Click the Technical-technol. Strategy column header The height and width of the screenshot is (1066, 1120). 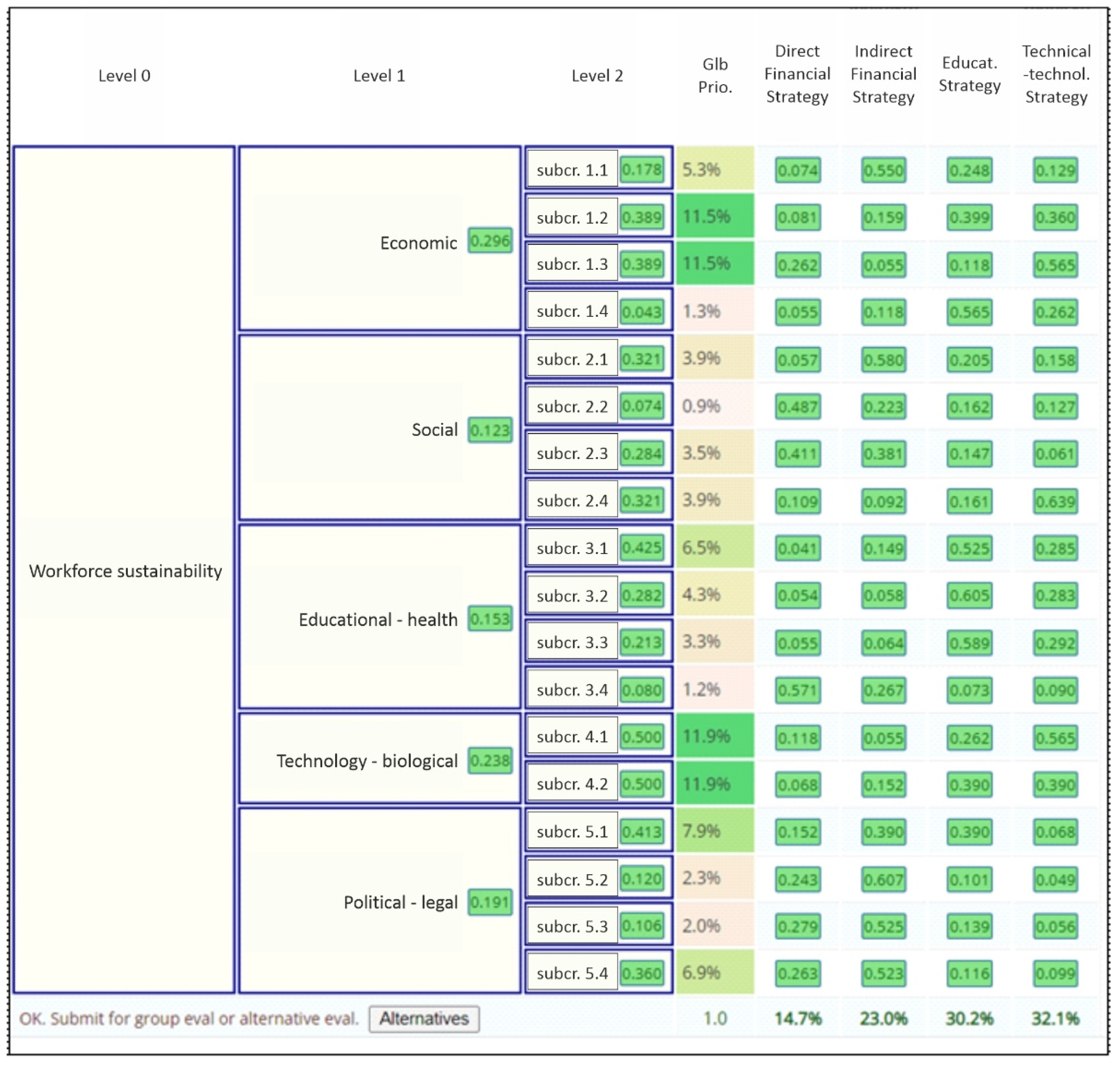coord(1056,74)
